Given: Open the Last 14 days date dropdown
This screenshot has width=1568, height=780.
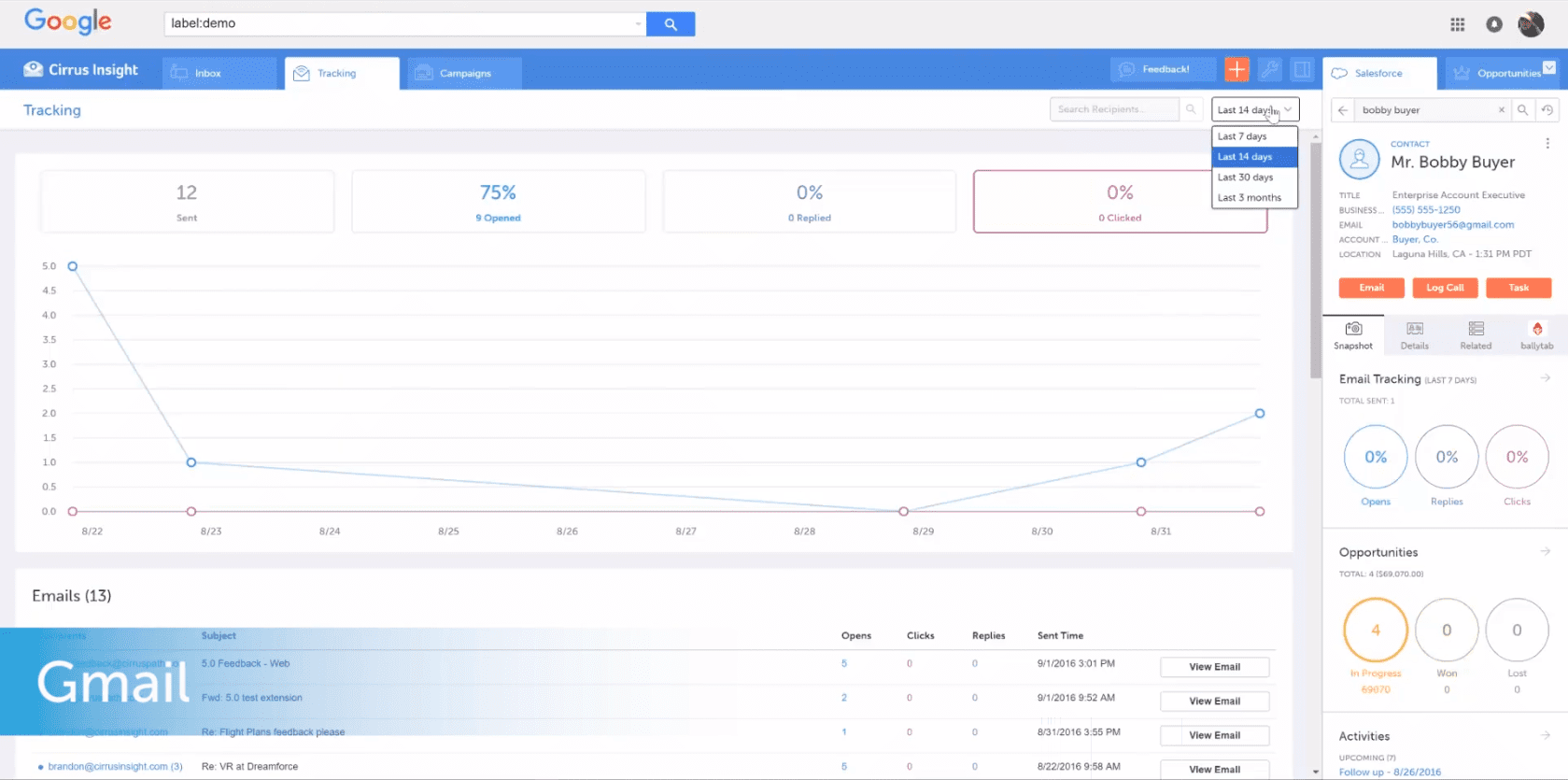Looking at the screenshot, I should click(x=1255, y=109).
